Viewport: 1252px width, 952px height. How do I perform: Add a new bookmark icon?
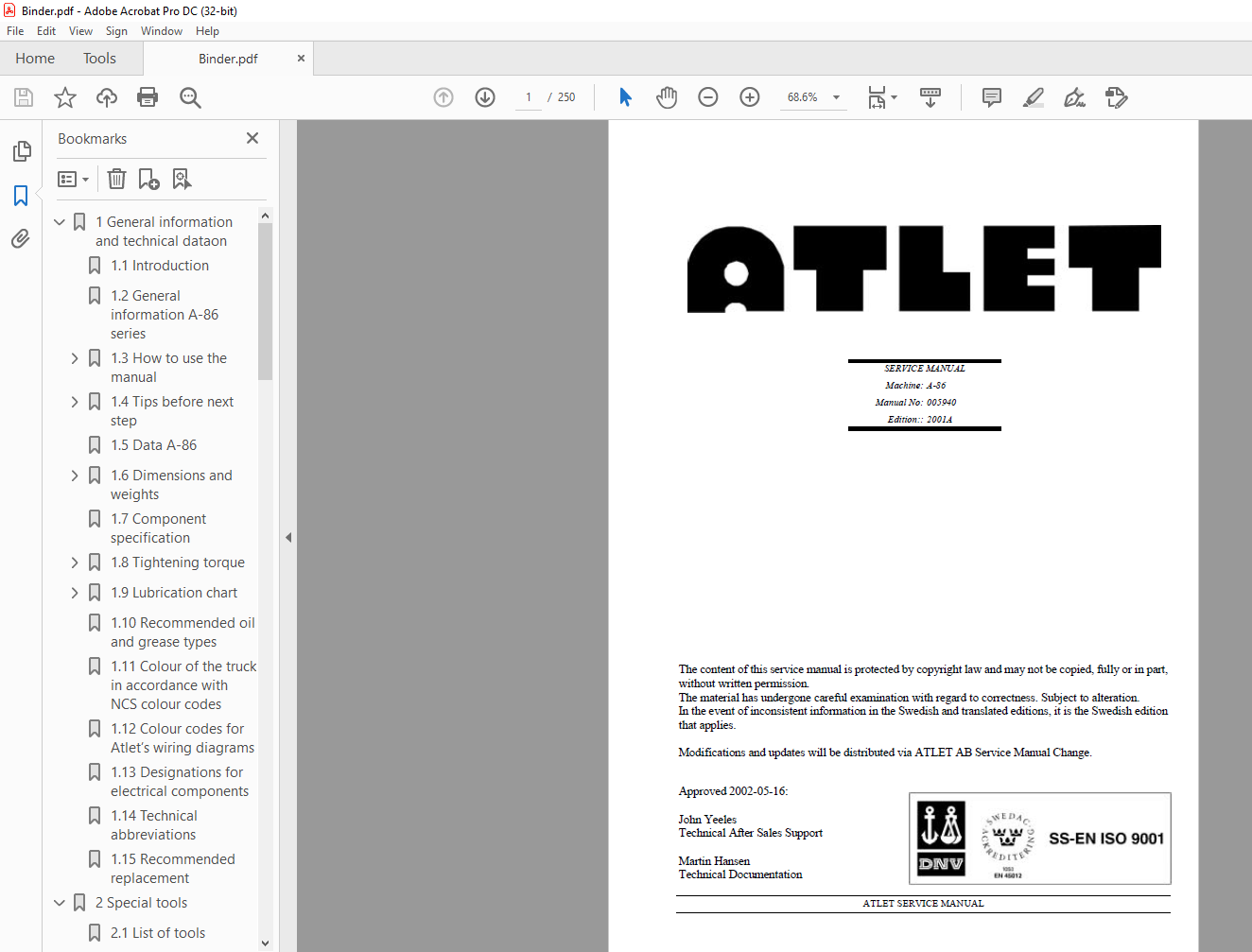click(x=148, y=179)
